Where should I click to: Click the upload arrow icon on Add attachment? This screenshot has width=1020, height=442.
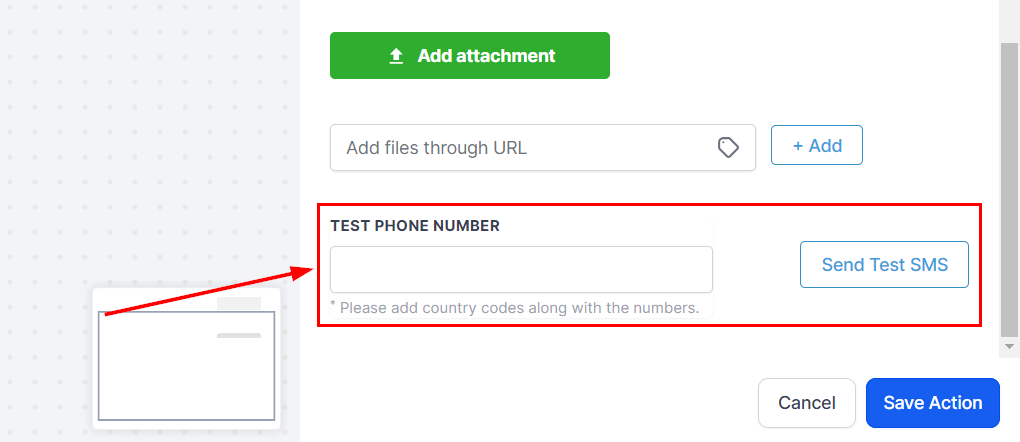tap(396, 56)
